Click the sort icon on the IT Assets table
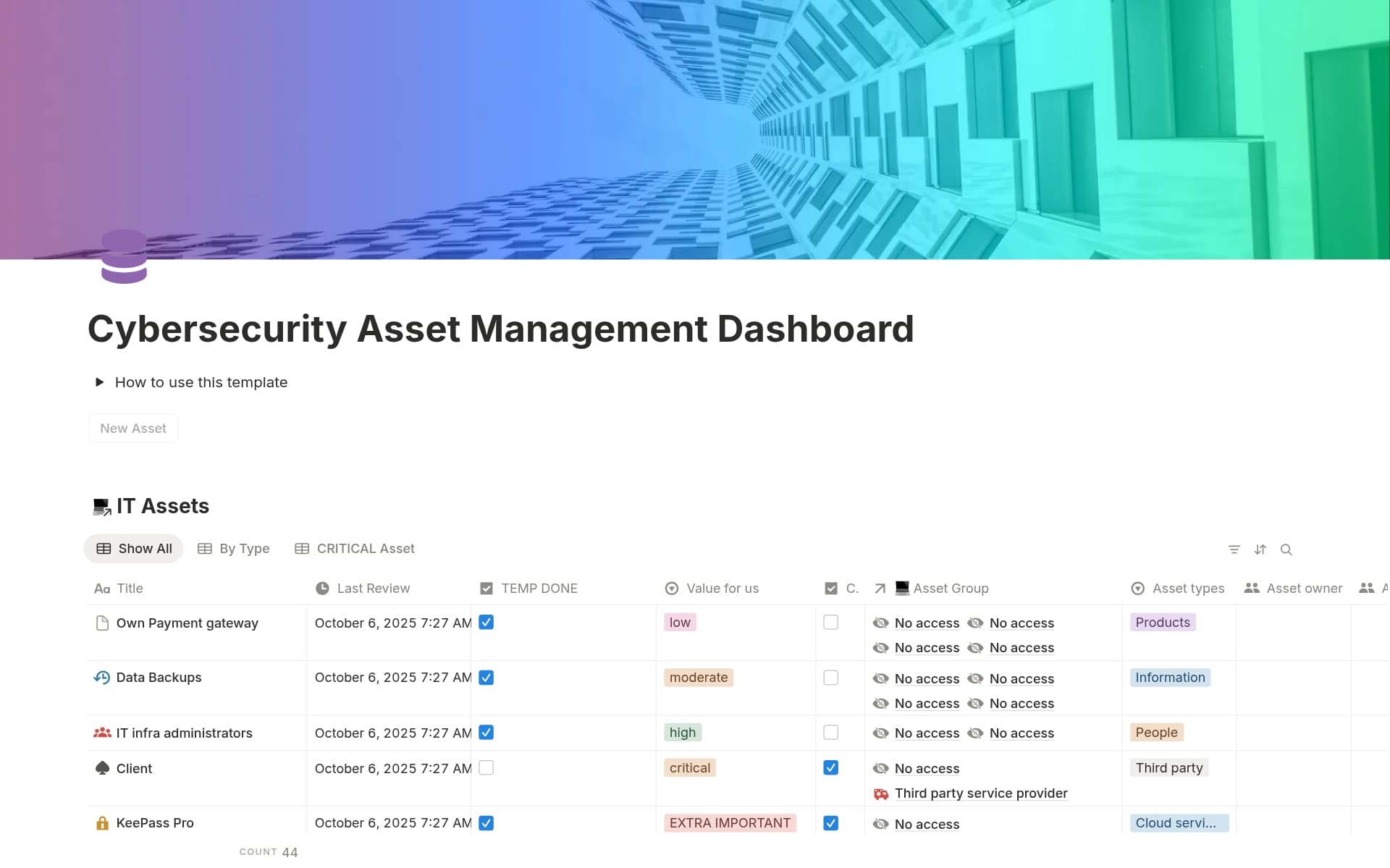This screenshot has width=1390, height=868. tap(1260, 549)
